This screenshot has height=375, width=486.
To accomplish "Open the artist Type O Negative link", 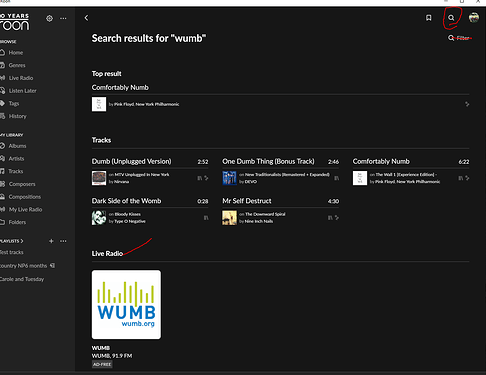I will (x=130, y=221).
